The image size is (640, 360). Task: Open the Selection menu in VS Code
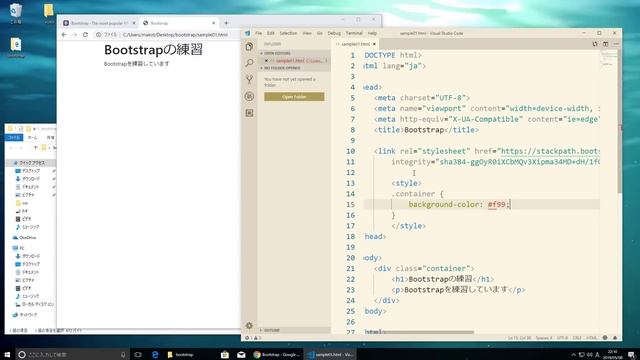coord(288,33)
